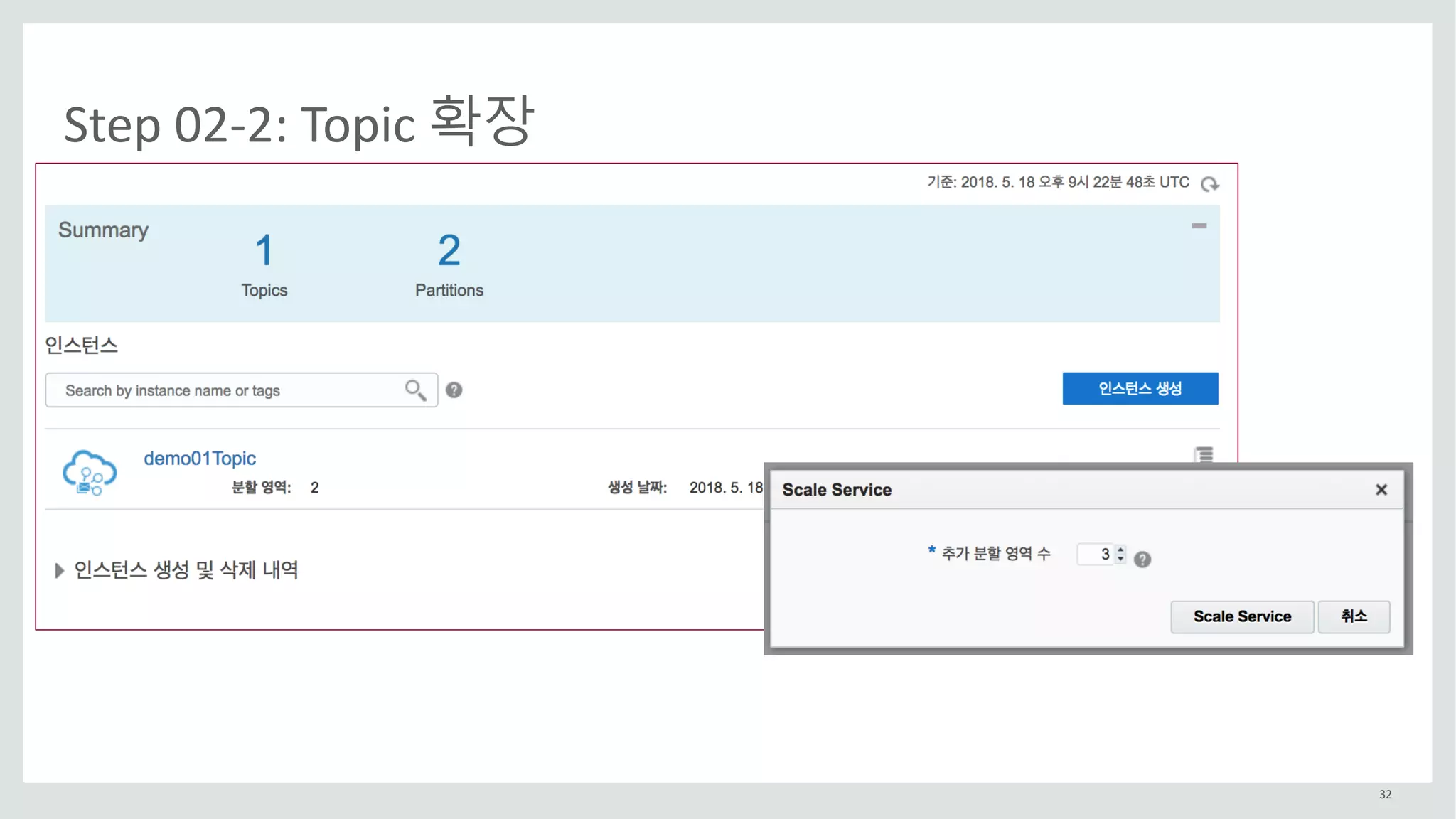Open the demo01Topic instance link
This screenshot has height=819, width=1456.
click(200, 459)
